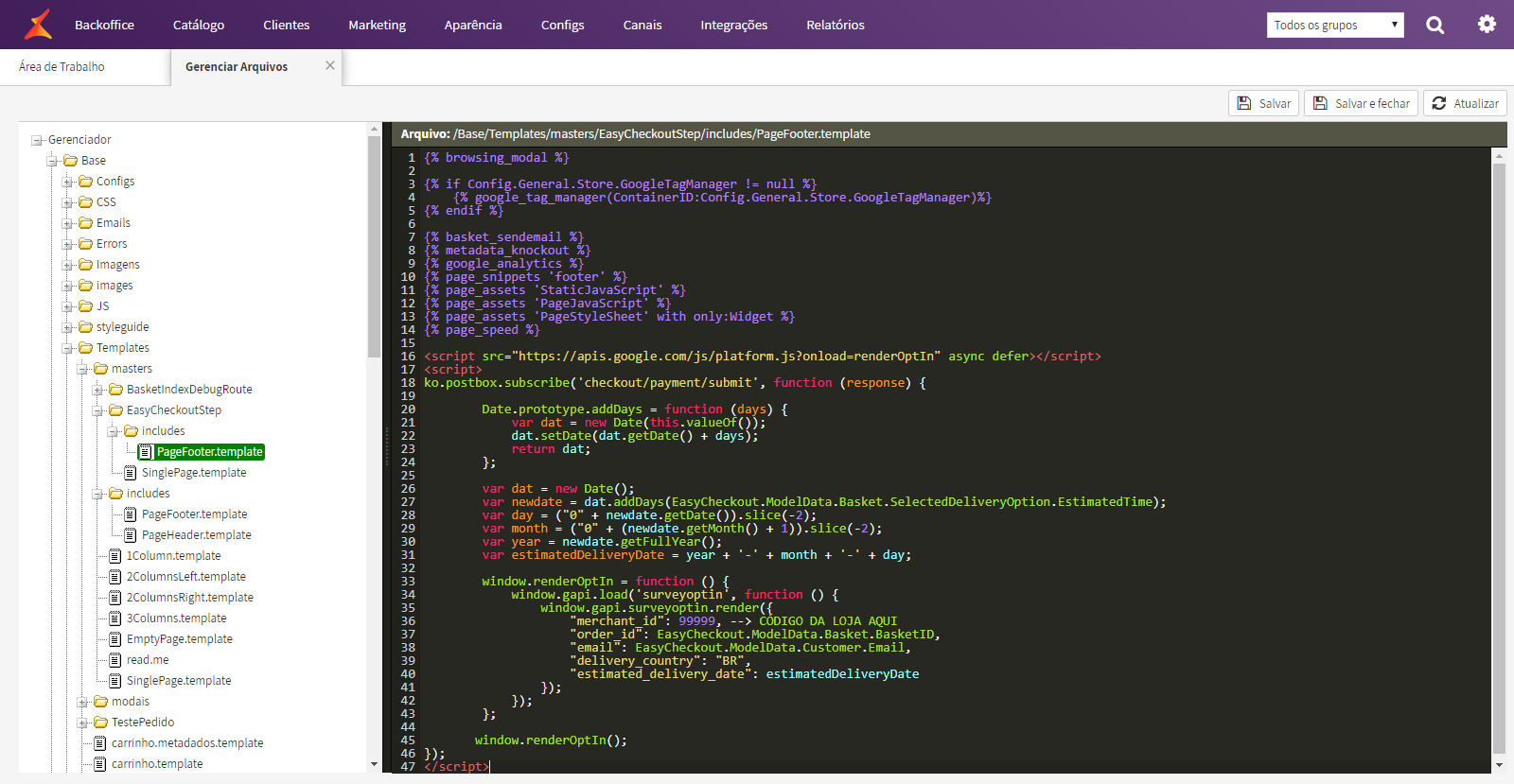Click the EmptyPage.template file icon
This screenshot has width=1514, height=784.
tap(115, 639)
